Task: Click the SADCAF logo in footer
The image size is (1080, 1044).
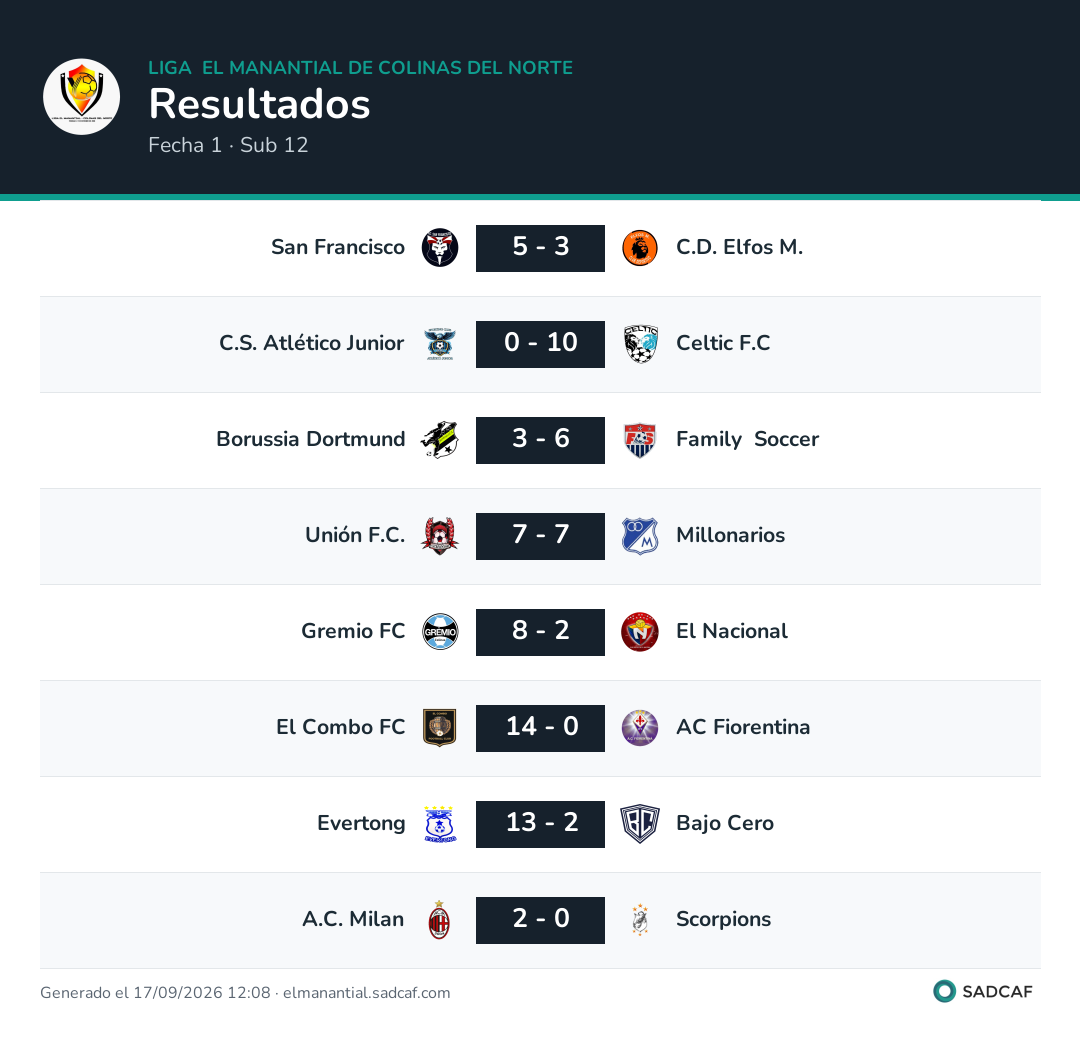Action: coord(983,991)
